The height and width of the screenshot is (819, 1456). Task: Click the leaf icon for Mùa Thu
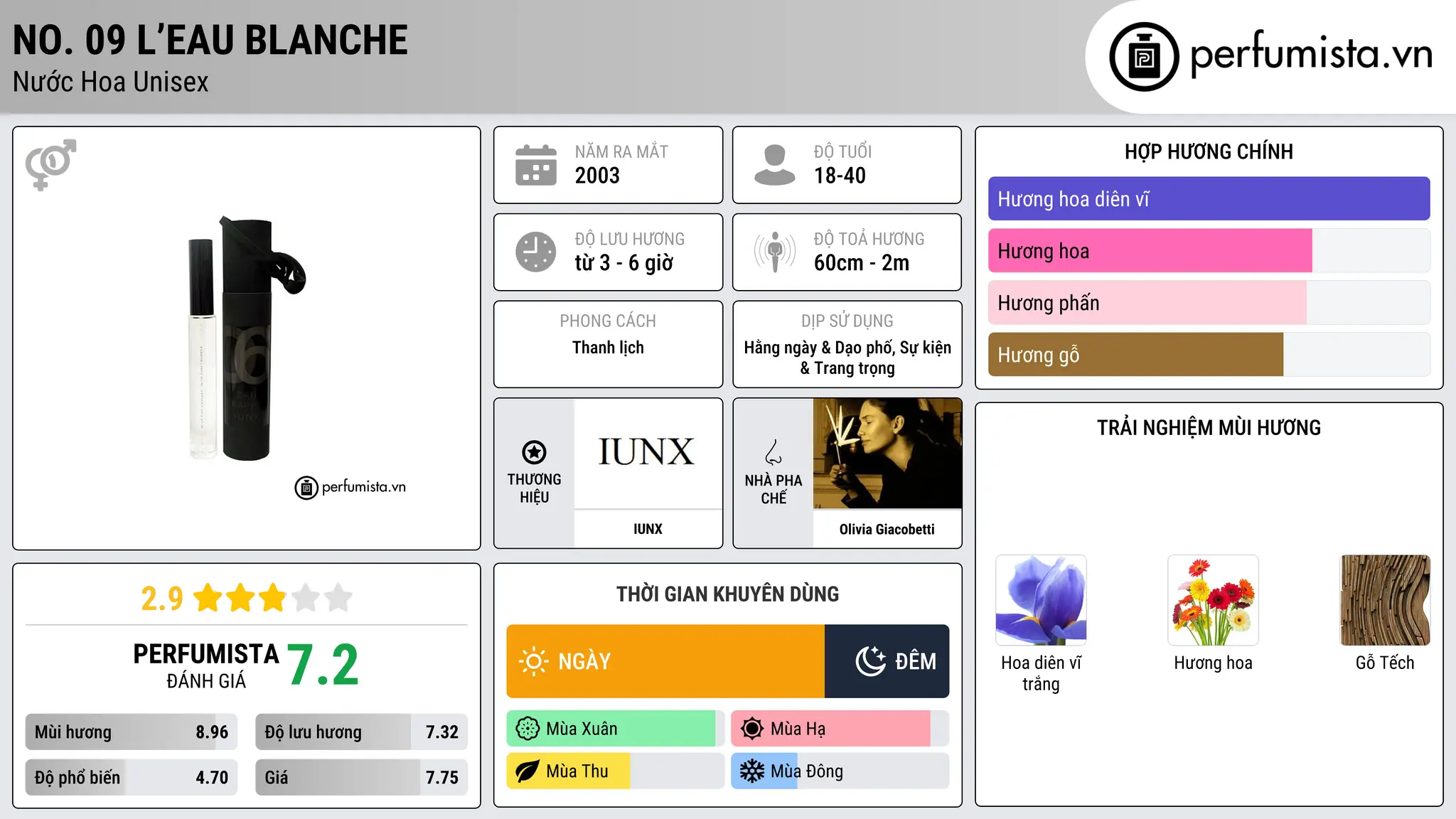pyautogui.click(x=528, y=771)
